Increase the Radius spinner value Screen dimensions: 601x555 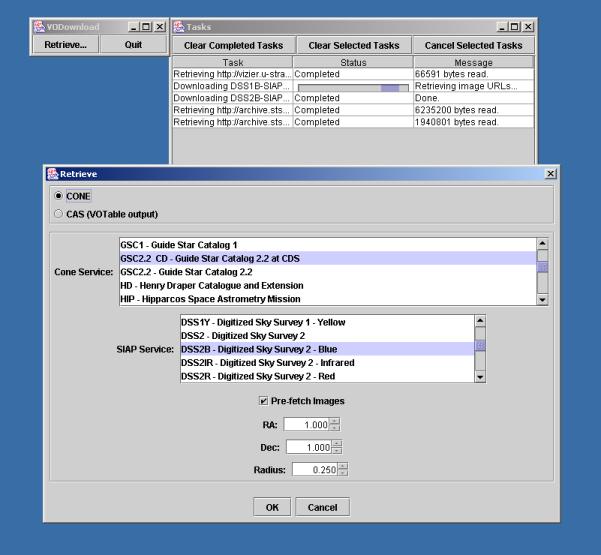(343, 464)
